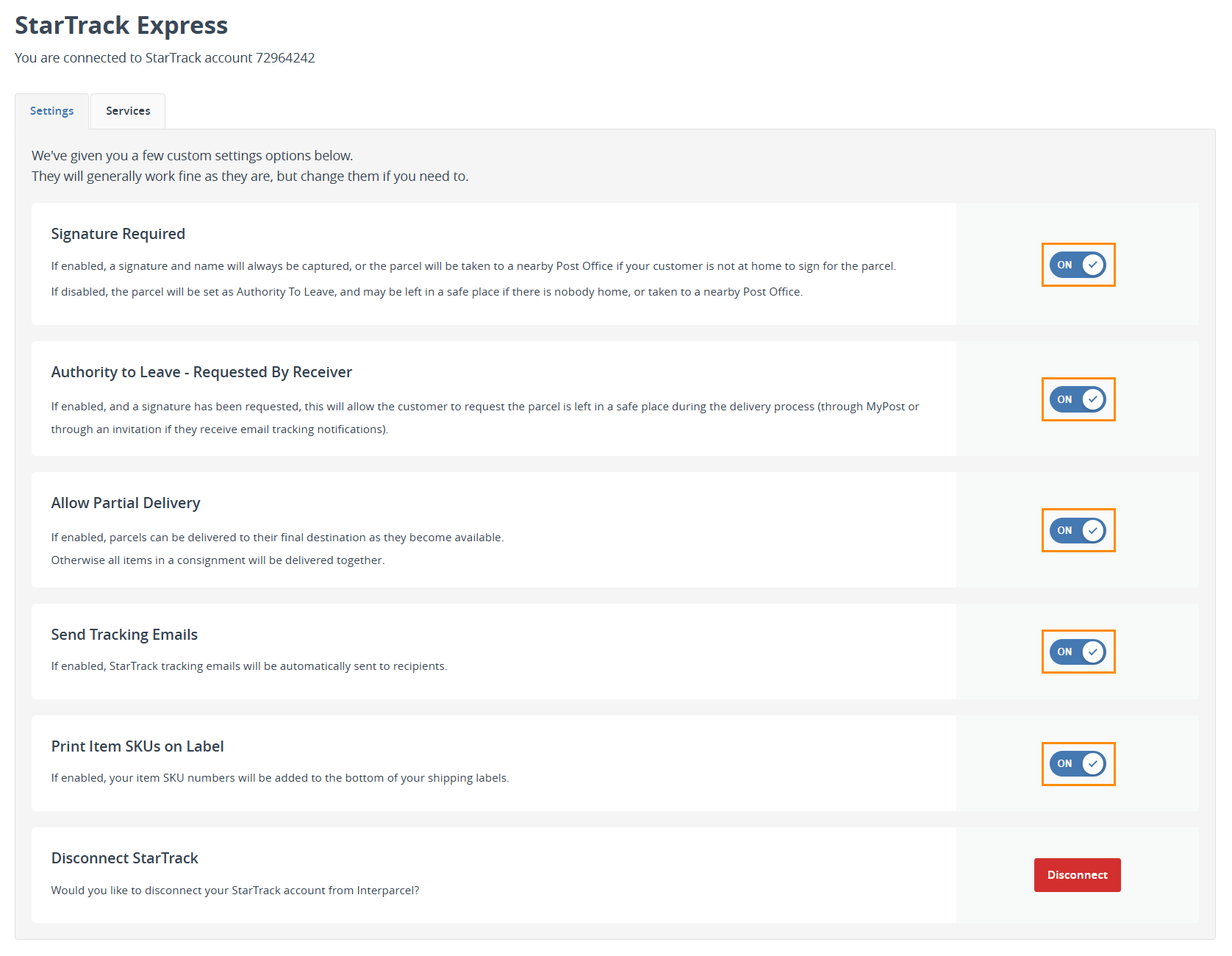Click the tracking emails description text

tap(249, 666)
